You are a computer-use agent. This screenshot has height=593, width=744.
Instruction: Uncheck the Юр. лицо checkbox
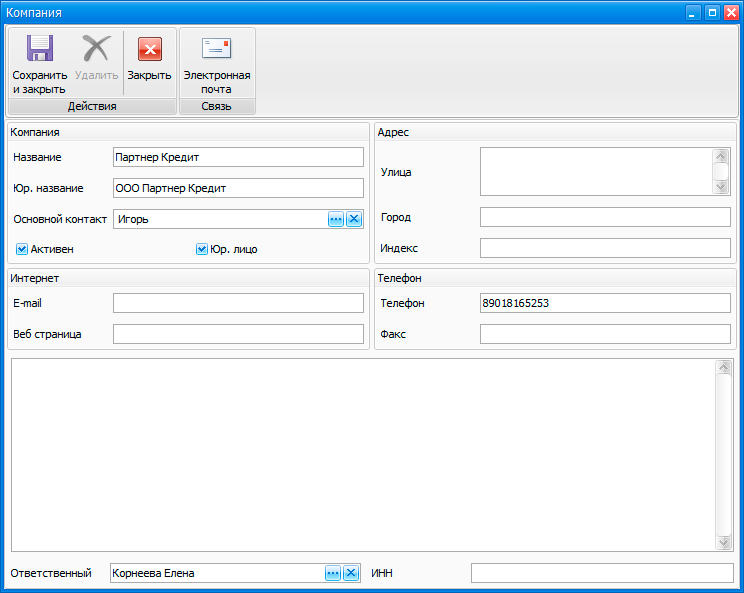point(201,249)
